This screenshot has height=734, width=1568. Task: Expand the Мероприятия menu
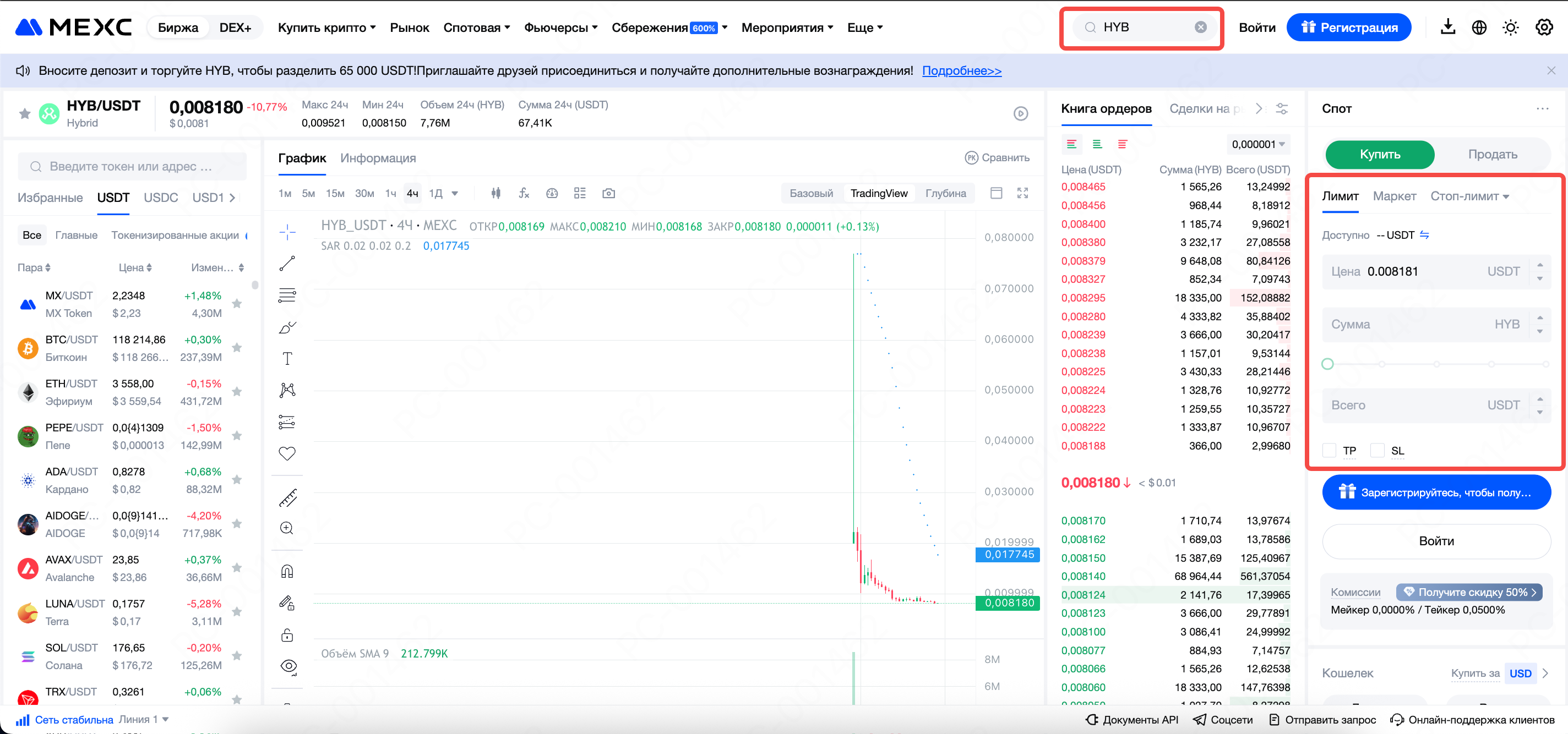[787, 28]
